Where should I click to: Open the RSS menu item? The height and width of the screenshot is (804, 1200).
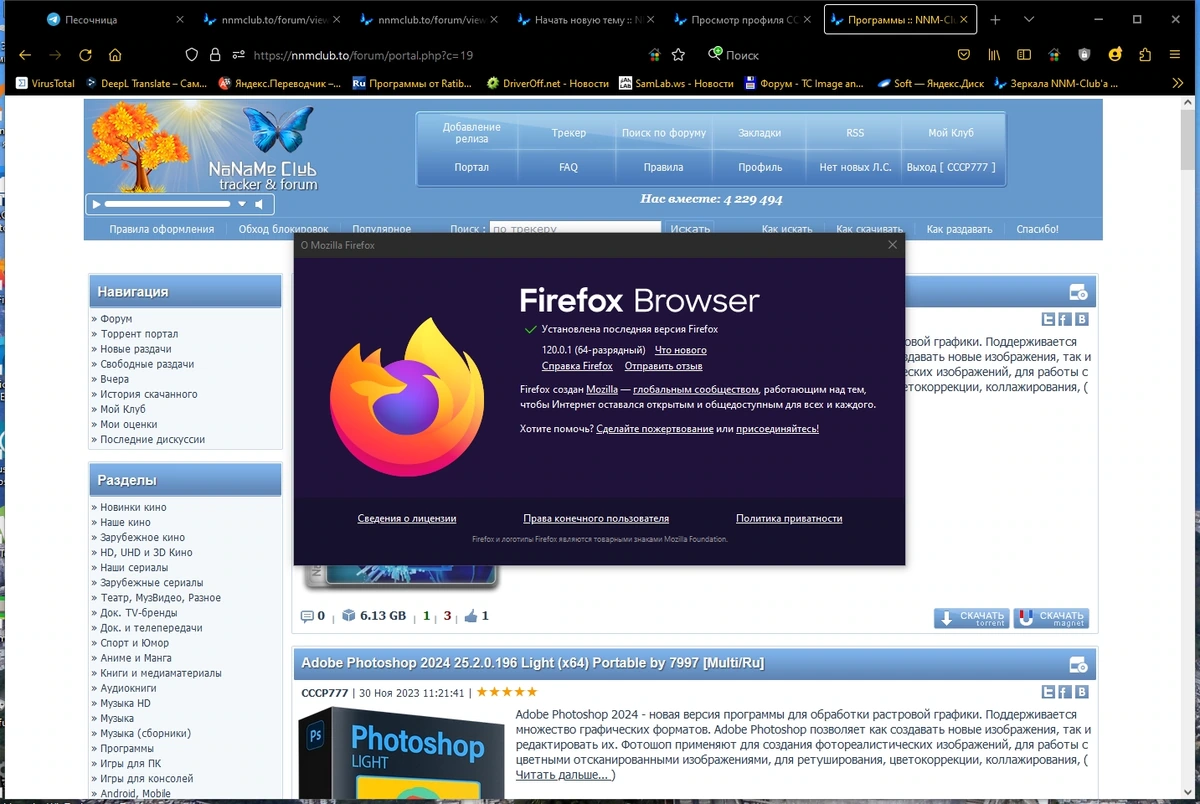point(855,132)
